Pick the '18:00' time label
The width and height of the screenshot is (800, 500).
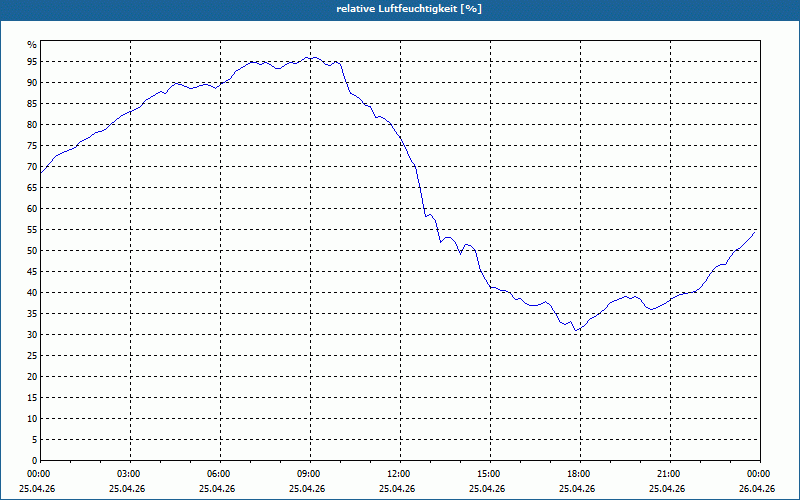(578, 474)
